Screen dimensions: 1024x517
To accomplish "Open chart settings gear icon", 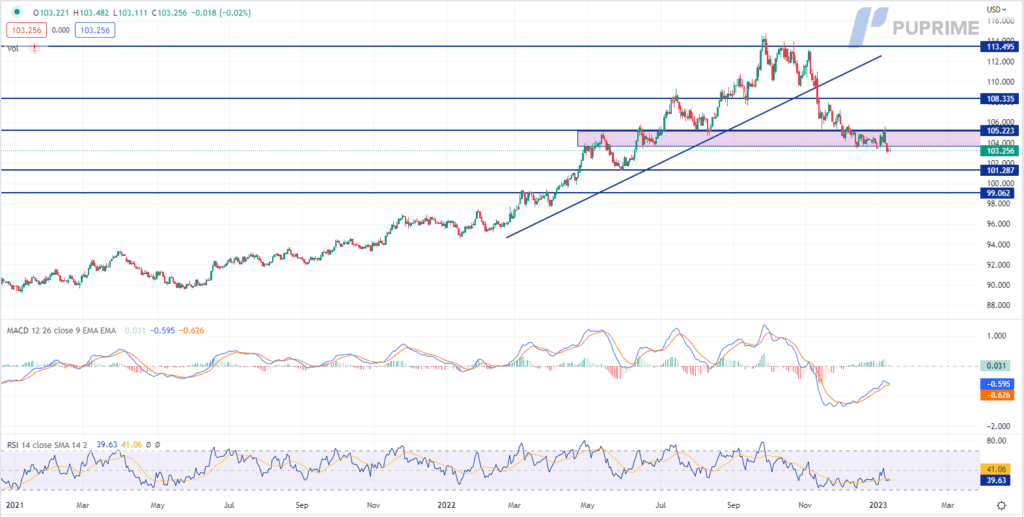I will (1001, 505).
